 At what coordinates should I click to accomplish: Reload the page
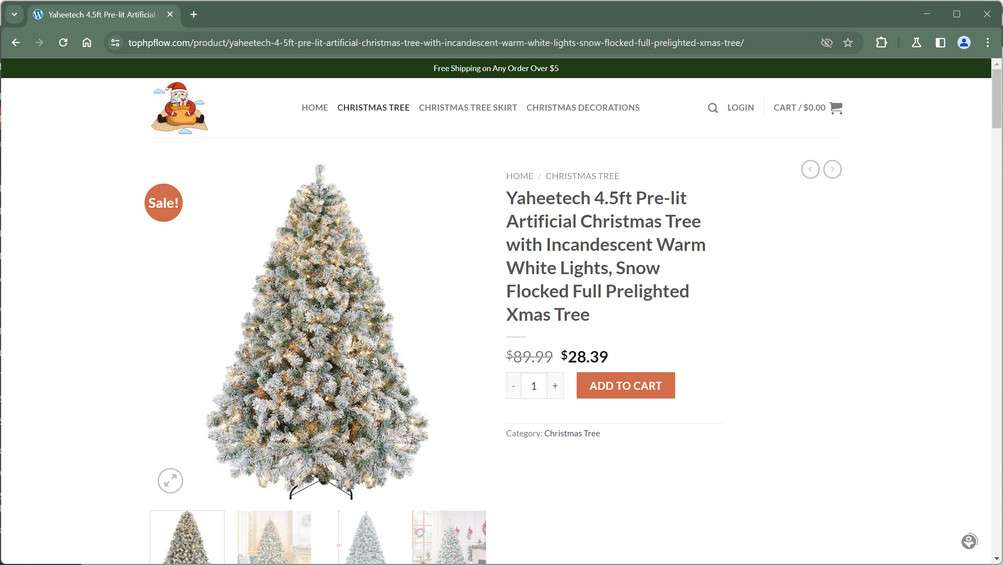click(63, 43)
